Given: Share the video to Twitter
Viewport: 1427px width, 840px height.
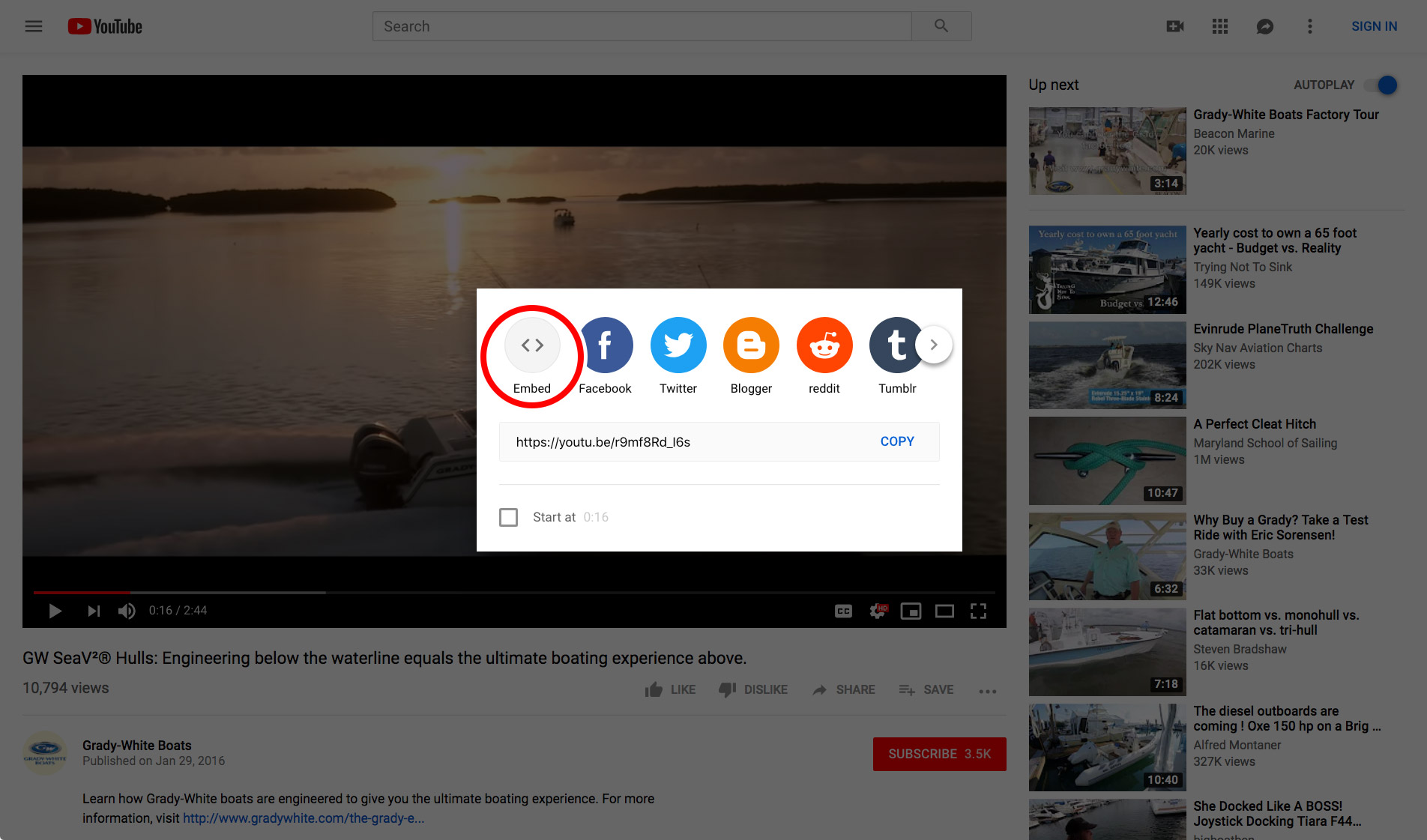Looking at the screenshot, I should tap(678, 356).
